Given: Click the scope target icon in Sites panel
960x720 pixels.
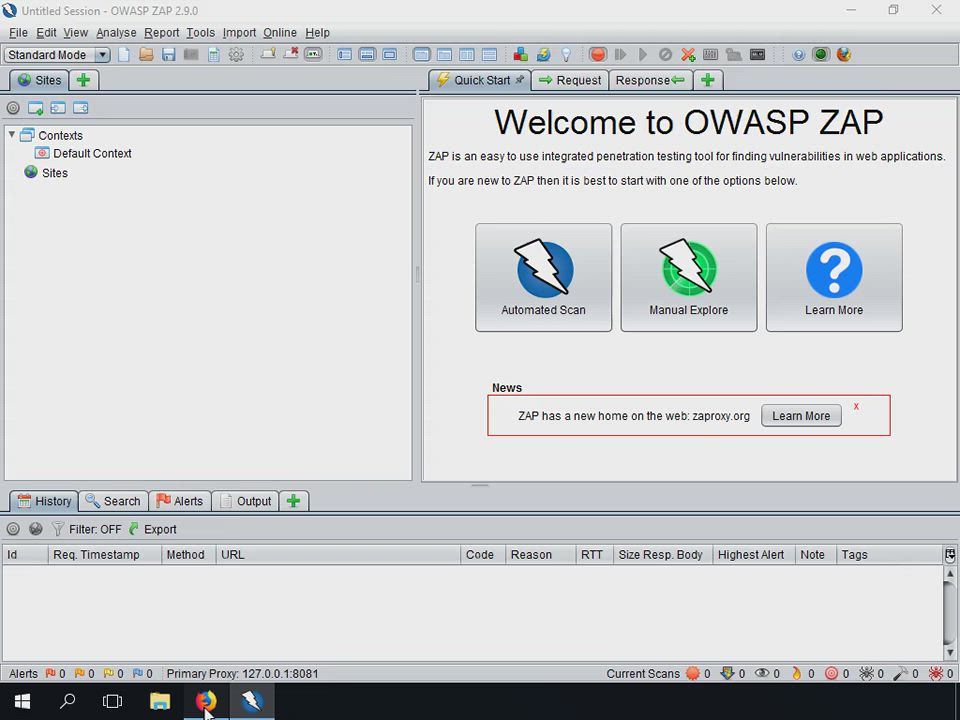Looking at the screenshot, I should [13, 108].
